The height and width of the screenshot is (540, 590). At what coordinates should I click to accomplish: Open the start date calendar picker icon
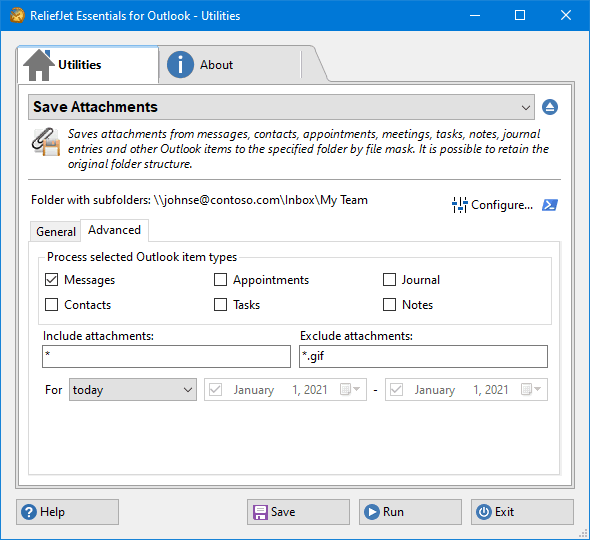[x=345, y=389]
